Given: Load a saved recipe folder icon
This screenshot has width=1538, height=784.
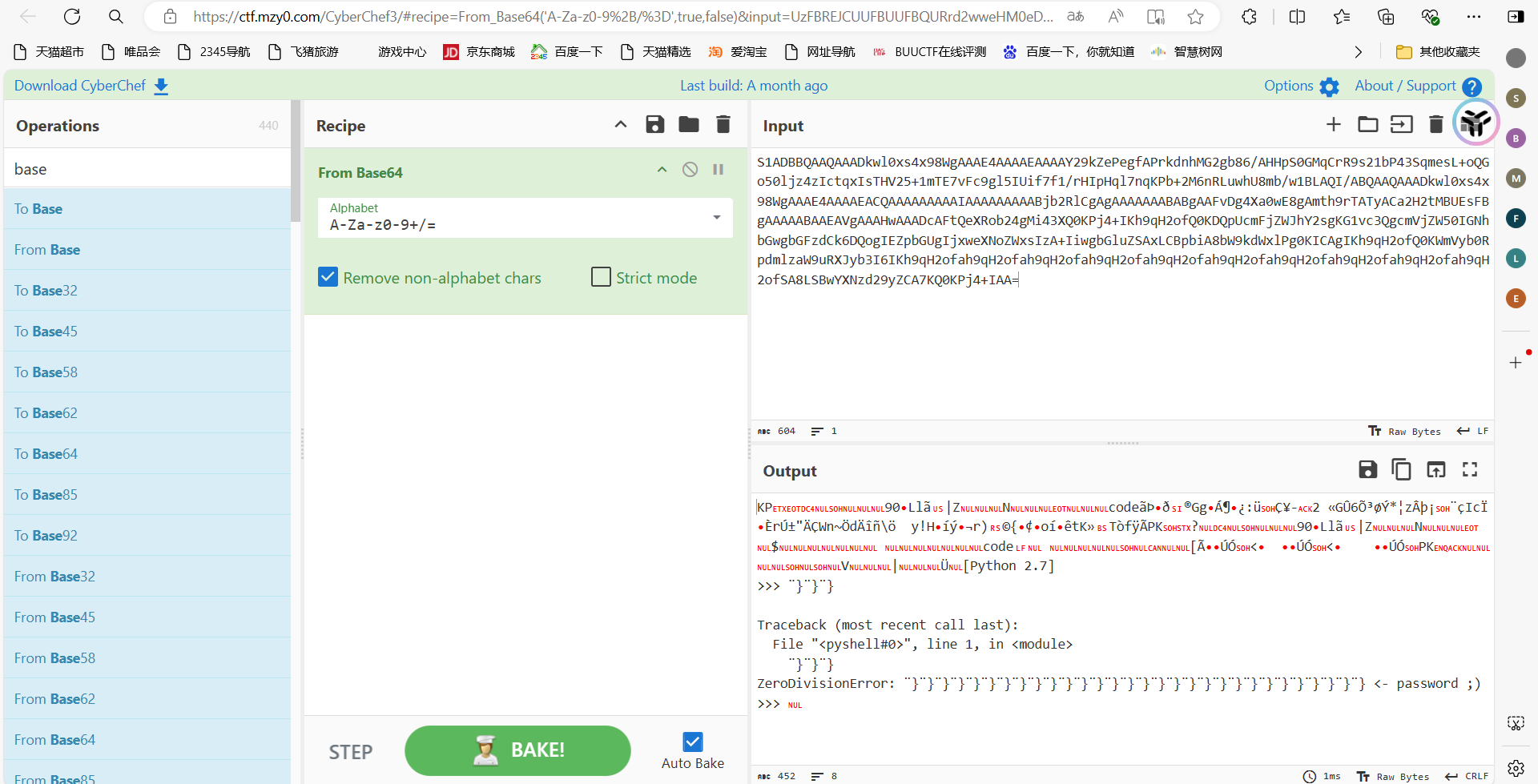Looking at the screenshot, I should coord(689,124).
